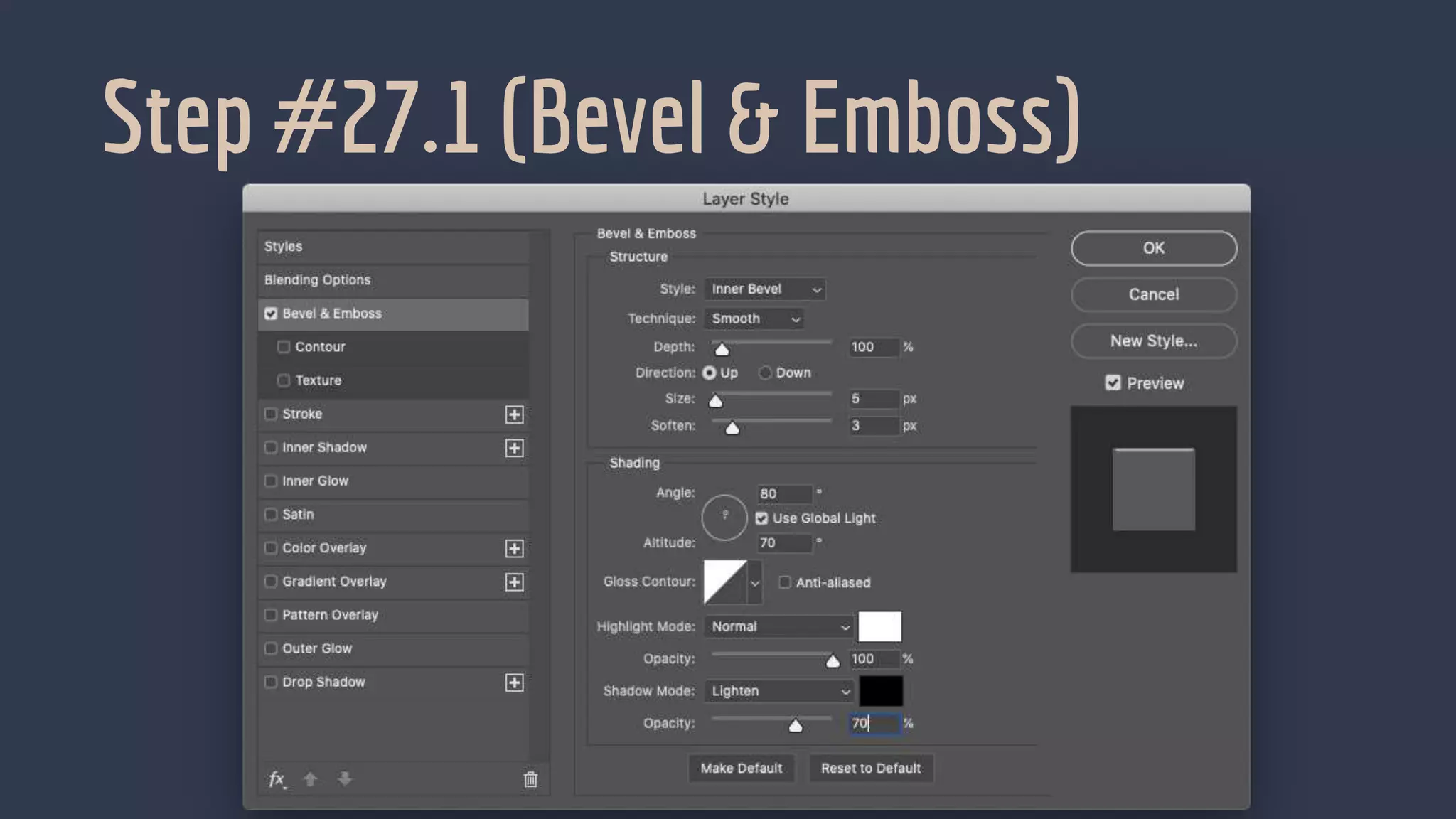
Task: Toggle Use Global Light checkbox
Action: [x=761, y=518]
